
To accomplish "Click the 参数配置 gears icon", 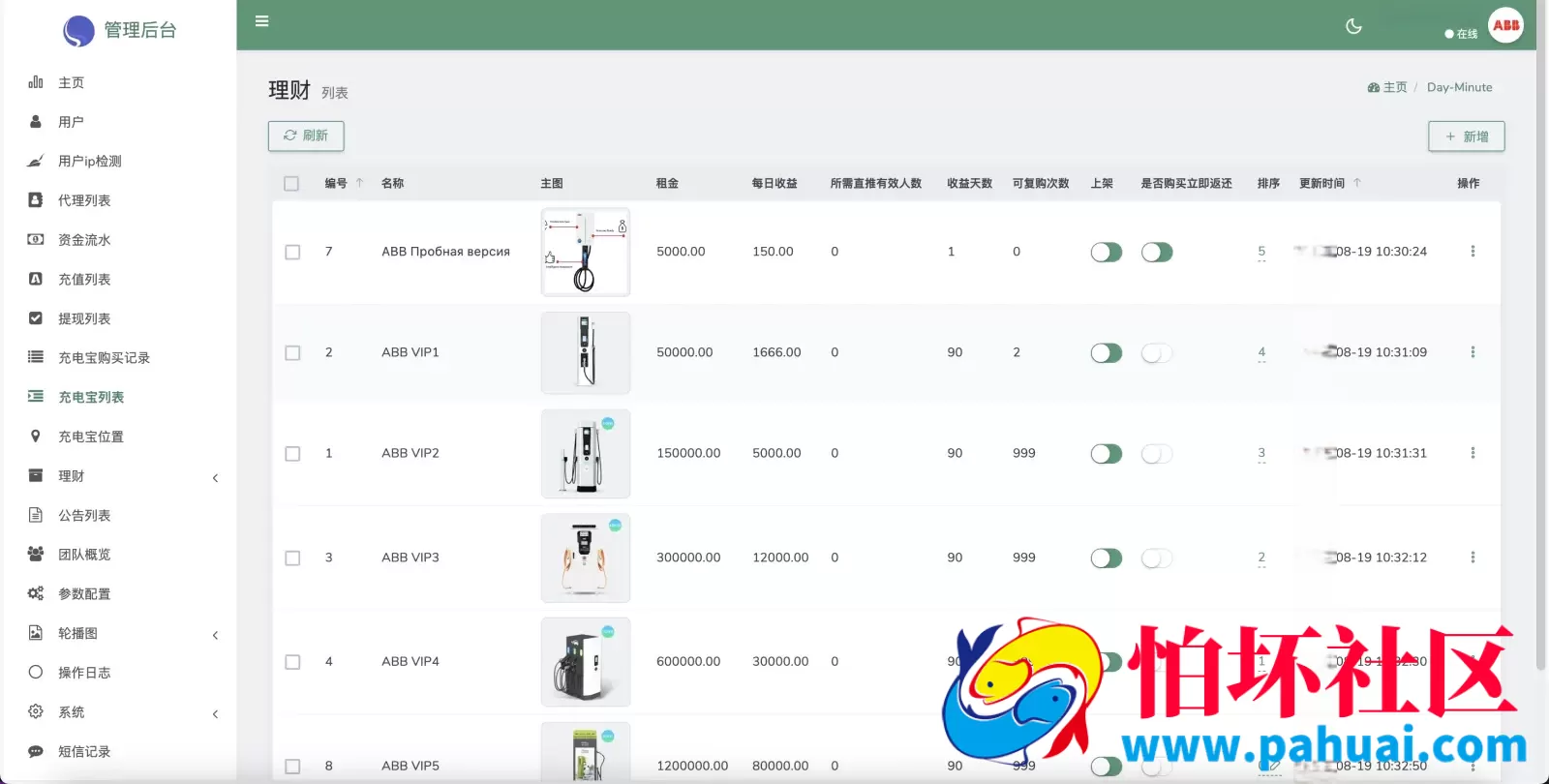I will [x=36, y=593].
